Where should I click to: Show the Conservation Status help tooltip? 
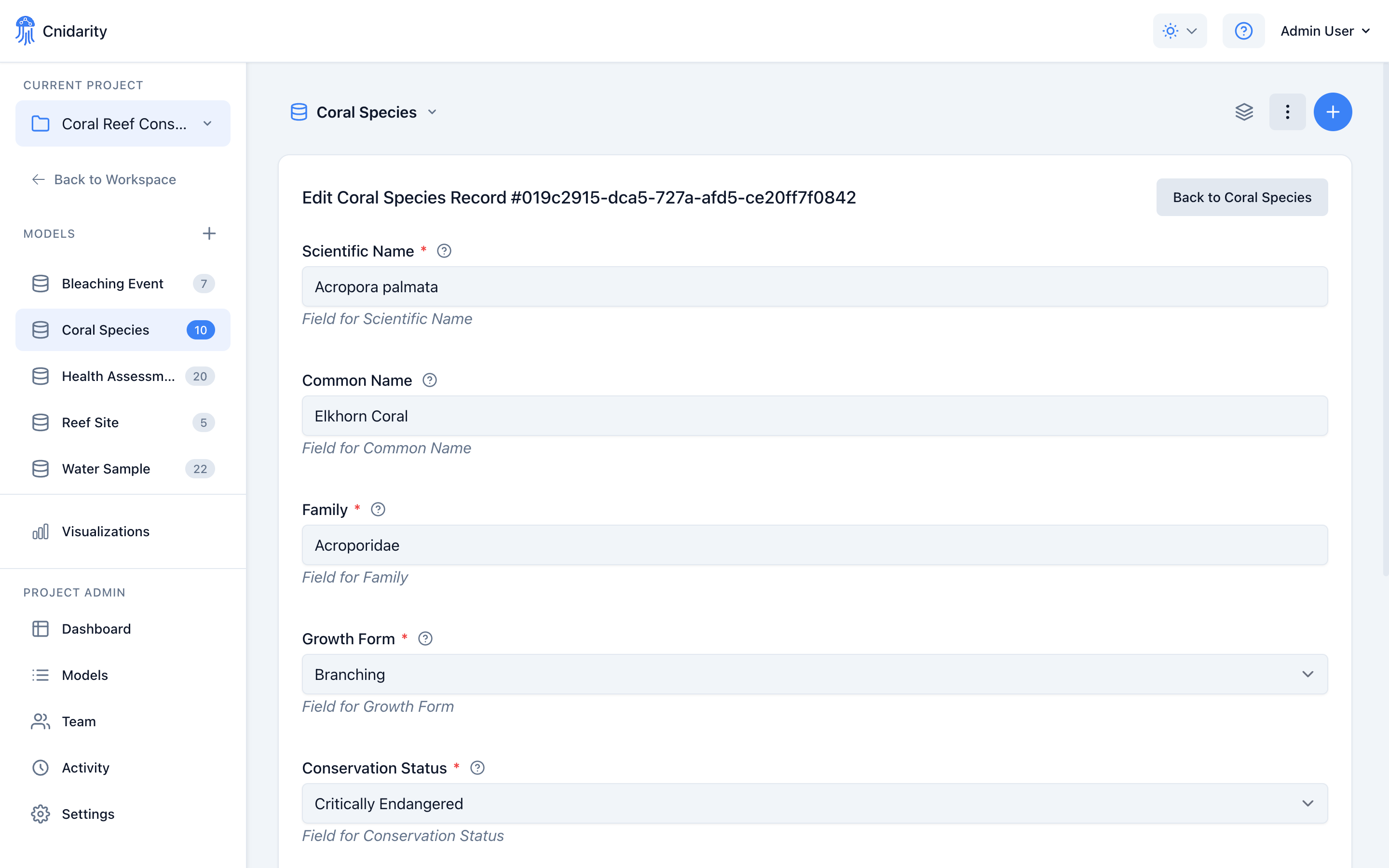[x=477, y=768]
